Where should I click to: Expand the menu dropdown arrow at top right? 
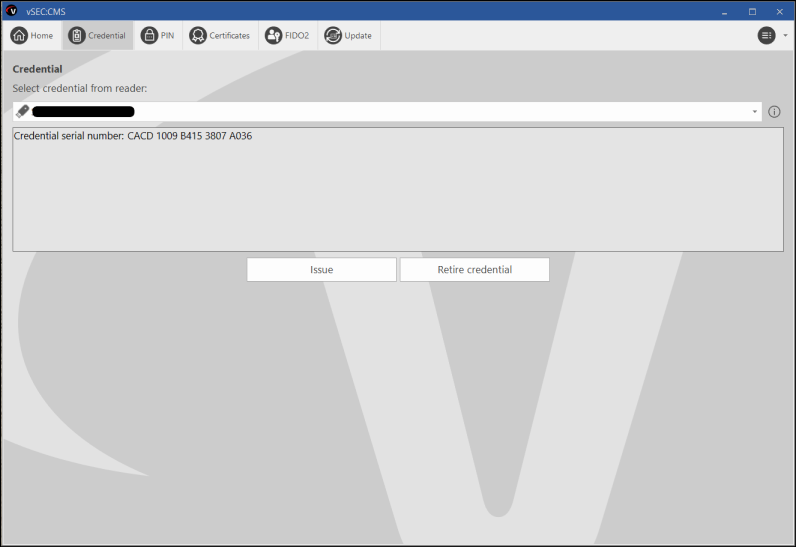[x=785, y=36]
